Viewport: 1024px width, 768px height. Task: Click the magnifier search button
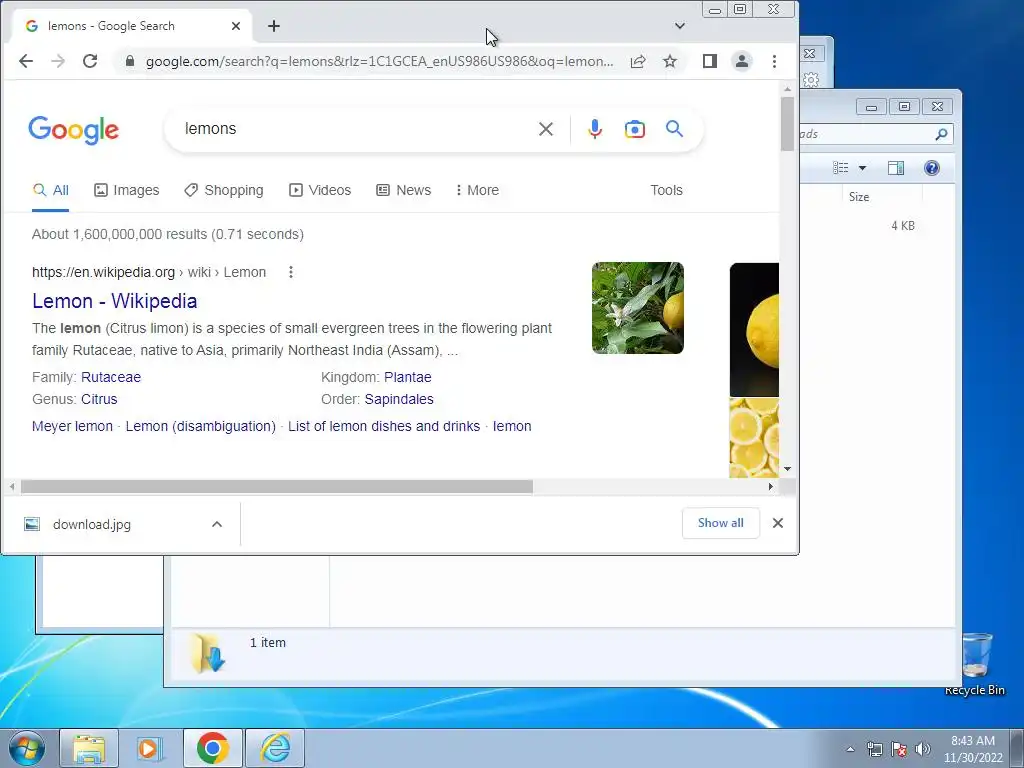tap(675, 129)
